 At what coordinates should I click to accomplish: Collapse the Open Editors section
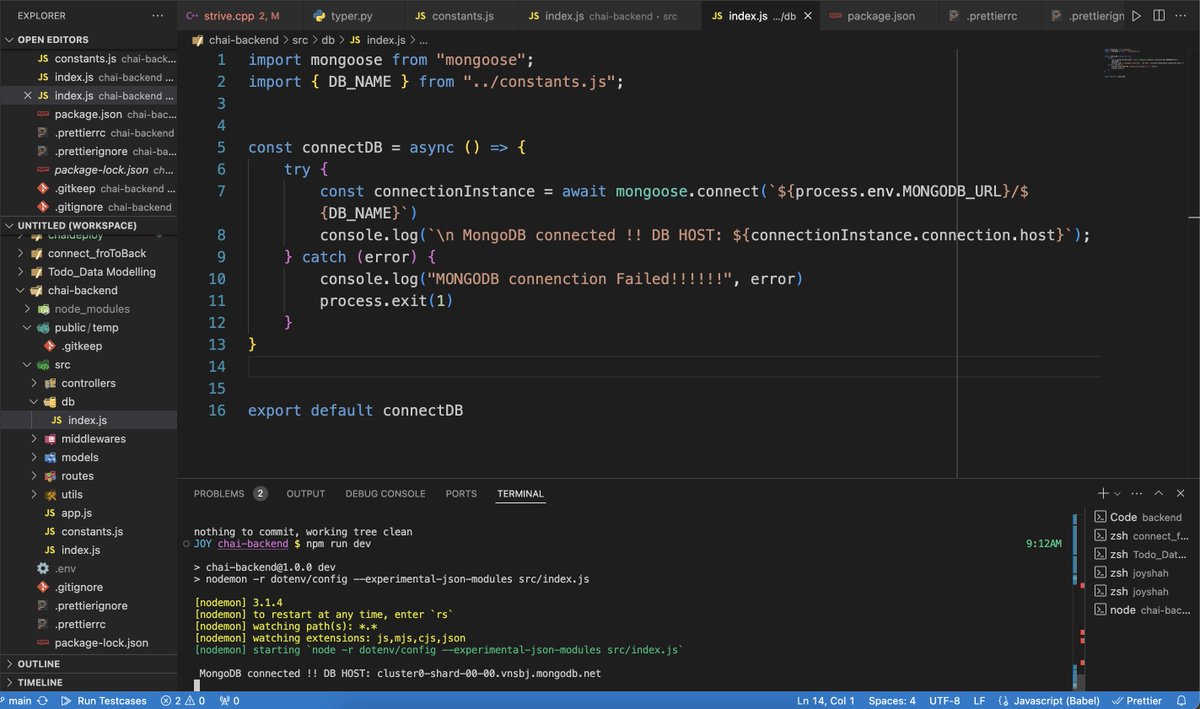[x=88, y=40]
